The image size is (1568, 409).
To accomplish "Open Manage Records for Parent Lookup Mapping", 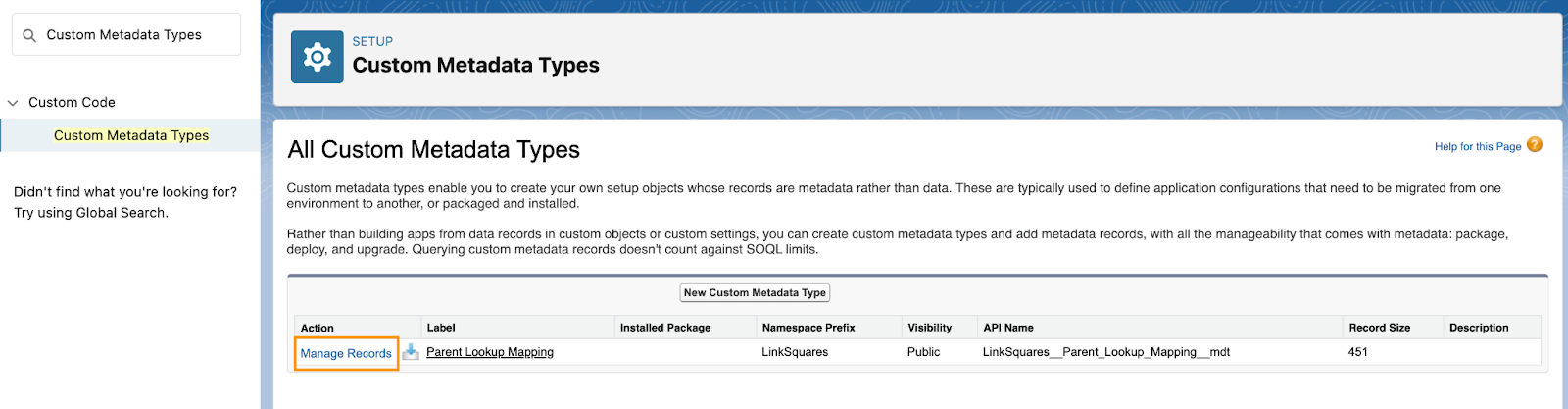I will [346, 353].
